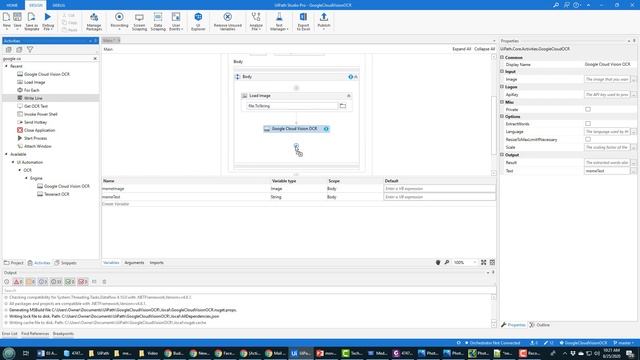The image size is (640, 360).
Task: Switch to the DEBUG ribbon tab
Action: [59, 5]
